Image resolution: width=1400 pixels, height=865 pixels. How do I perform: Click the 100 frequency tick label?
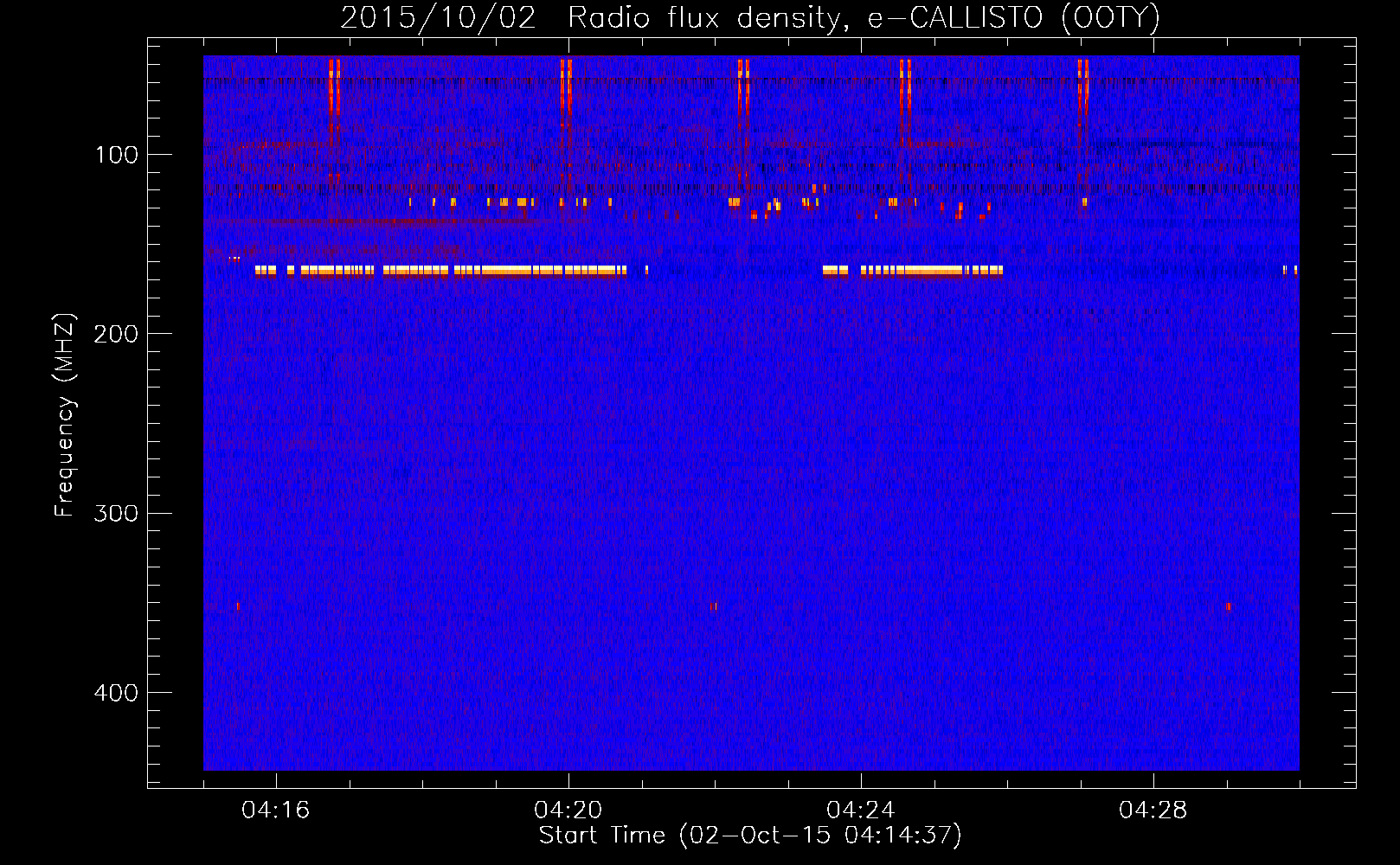click(x=116, y=155)
